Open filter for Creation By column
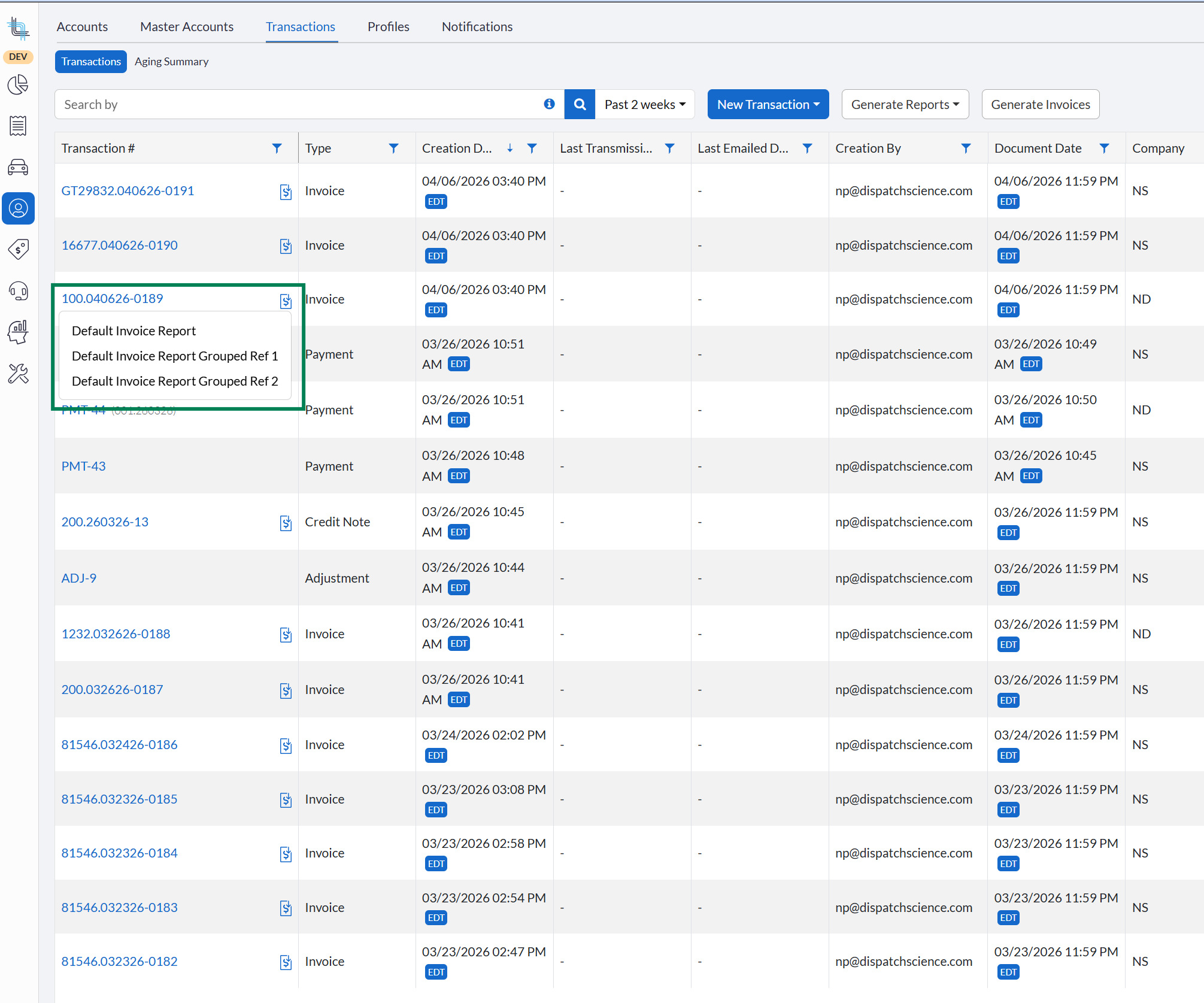 tap(965, 148)
